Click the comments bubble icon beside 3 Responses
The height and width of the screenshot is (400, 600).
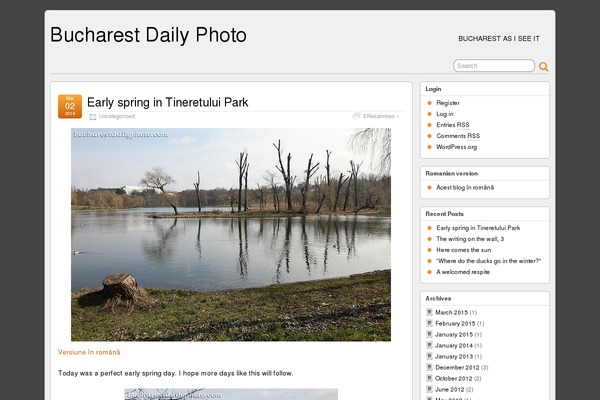point(356,116)
